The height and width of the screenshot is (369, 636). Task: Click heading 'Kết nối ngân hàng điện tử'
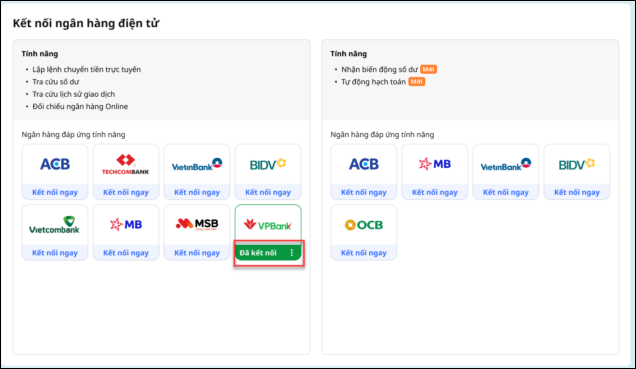pyautogui.click(x=86, y=23)
